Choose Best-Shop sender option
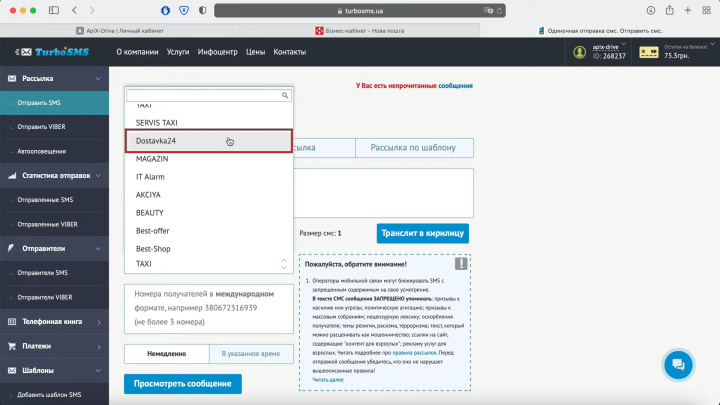The width and height of the screenshot is (720, 405). click(209, 248)
